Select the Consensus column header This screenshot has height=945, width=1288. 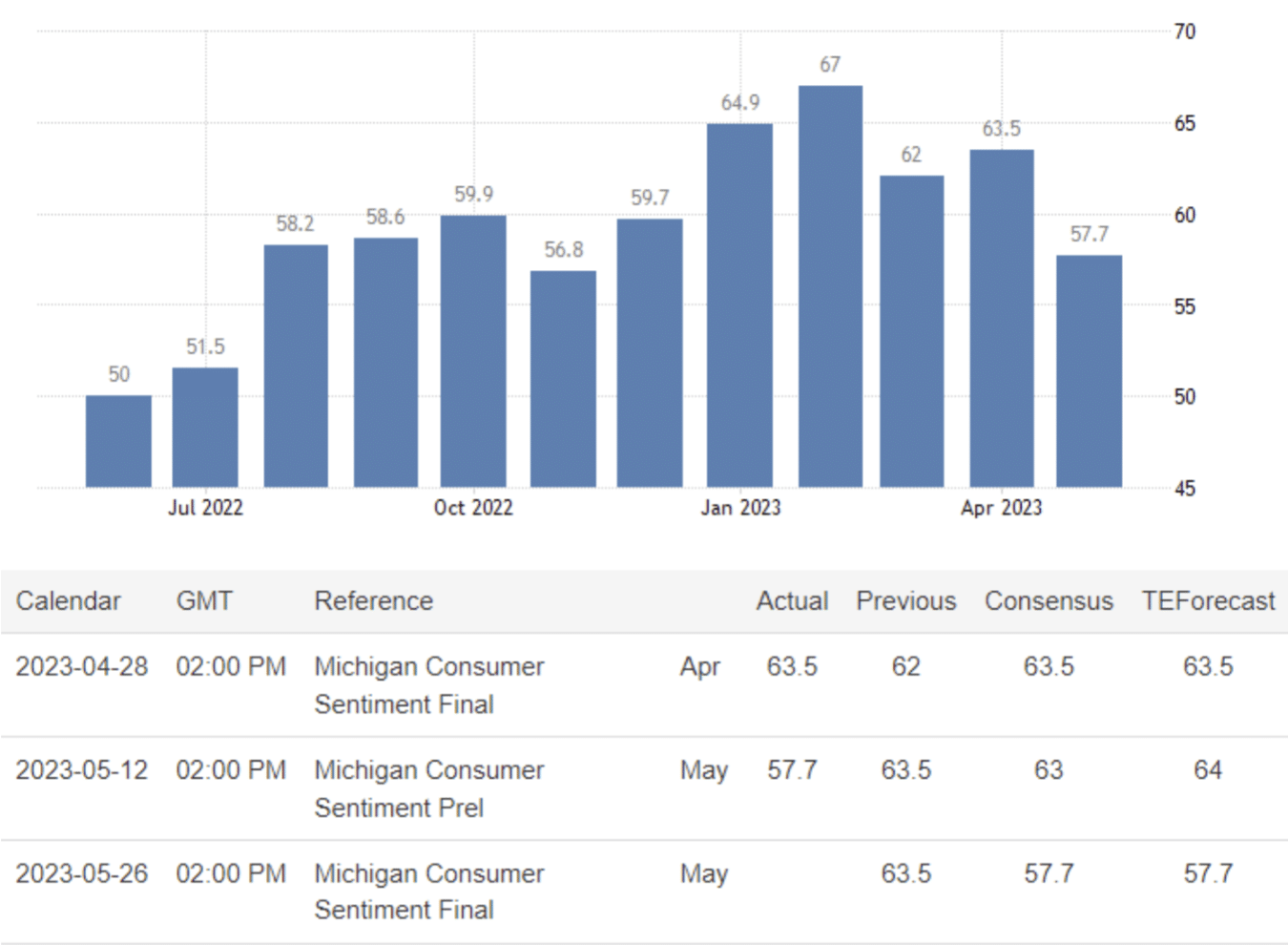click(x=1049, y=601)
